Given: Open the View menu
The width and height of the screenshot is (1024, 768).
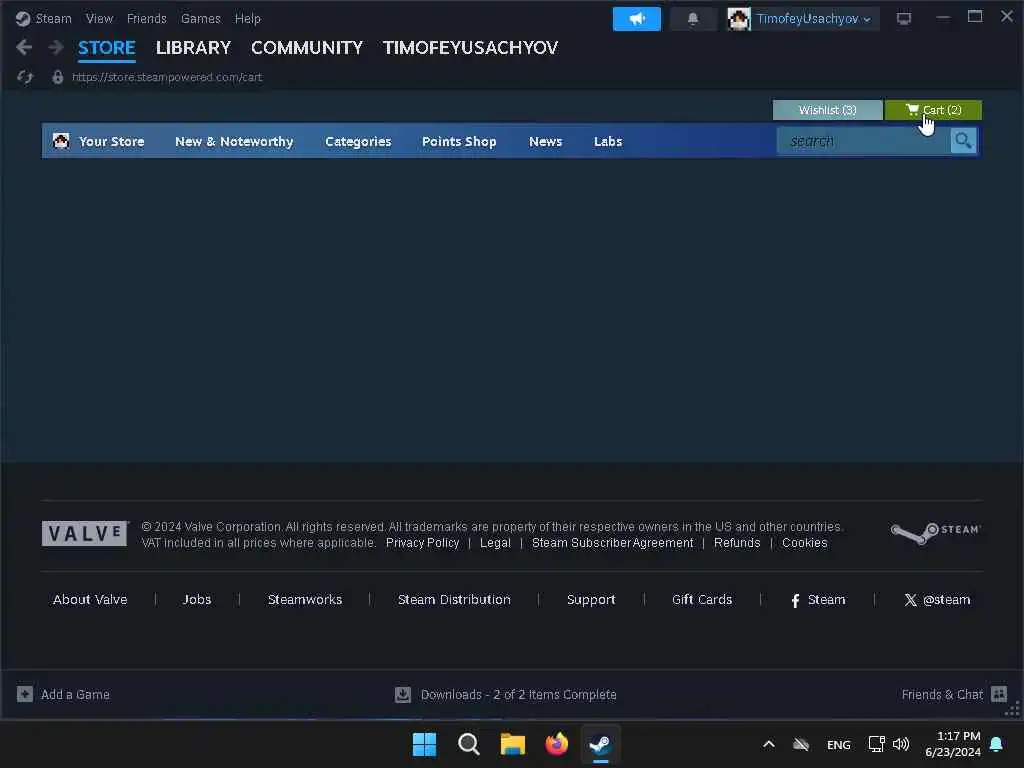Looking at the screenshot, I should (x=99, y=19).
